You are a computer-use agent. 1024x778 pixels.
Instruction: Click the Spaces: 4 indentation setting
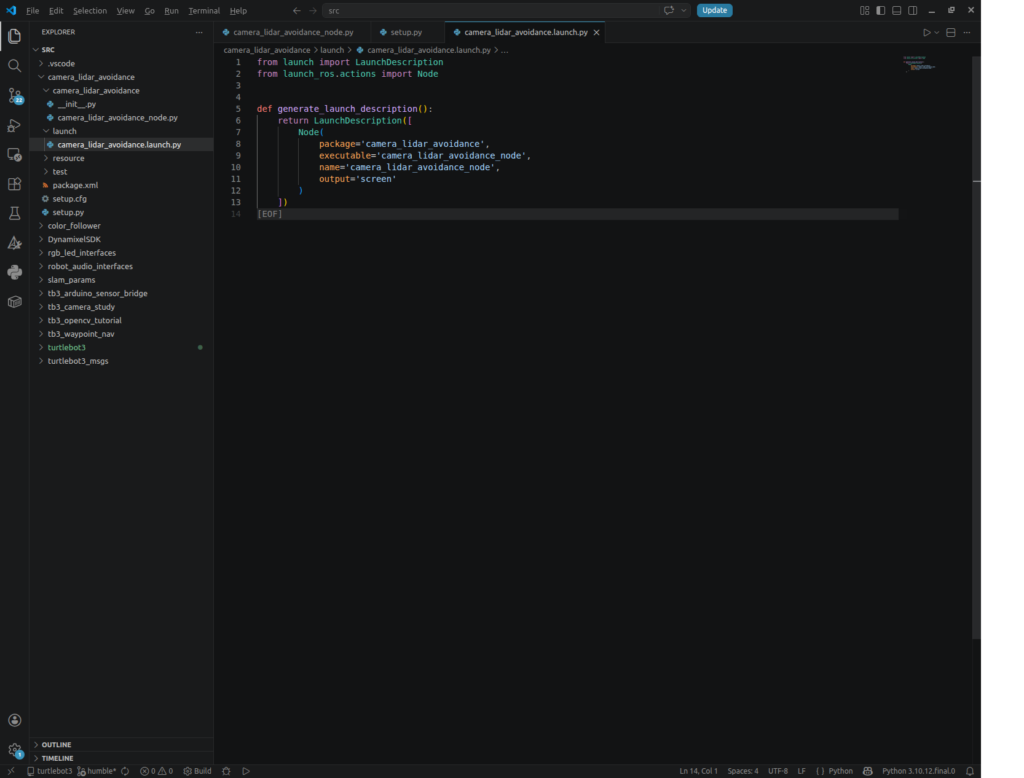pos(743,771)
